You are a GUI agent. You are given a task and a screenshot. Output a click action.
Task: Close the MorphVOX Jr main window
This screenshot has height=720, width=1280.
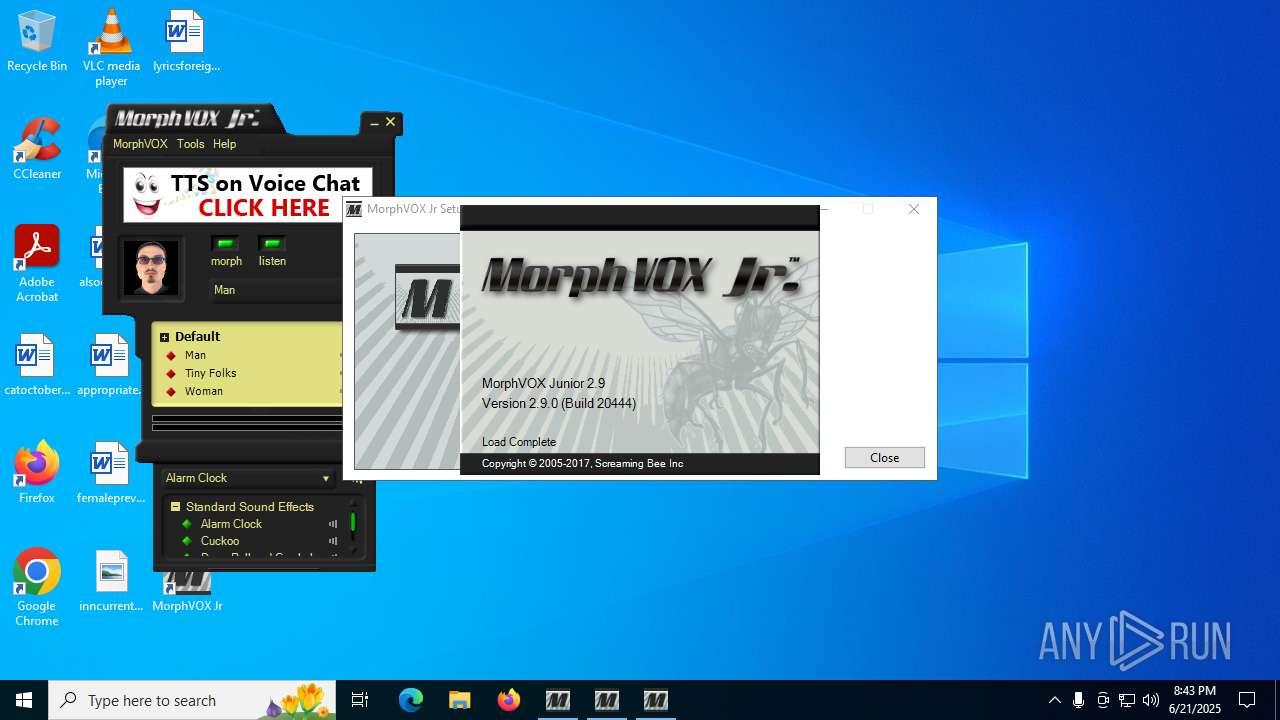point(391,122)
